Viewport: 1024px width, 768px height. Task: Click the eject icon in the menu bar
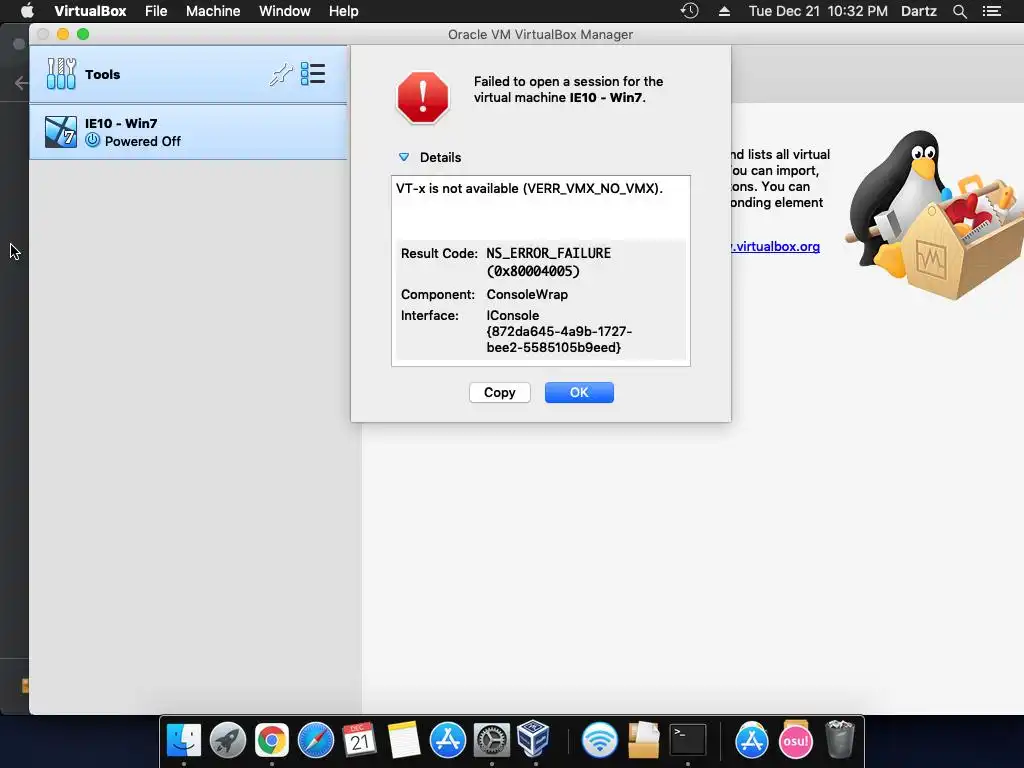click(x=724, y=11)
